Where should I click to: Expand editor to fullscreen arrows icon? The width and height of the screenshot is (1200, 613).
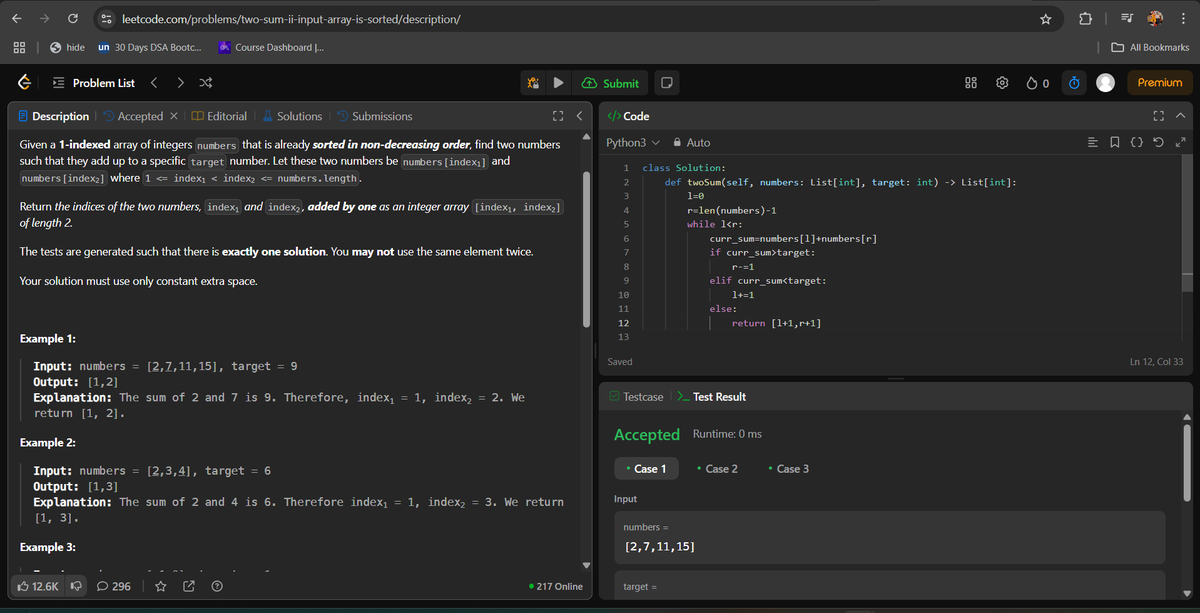click(x=1180, y=143)
